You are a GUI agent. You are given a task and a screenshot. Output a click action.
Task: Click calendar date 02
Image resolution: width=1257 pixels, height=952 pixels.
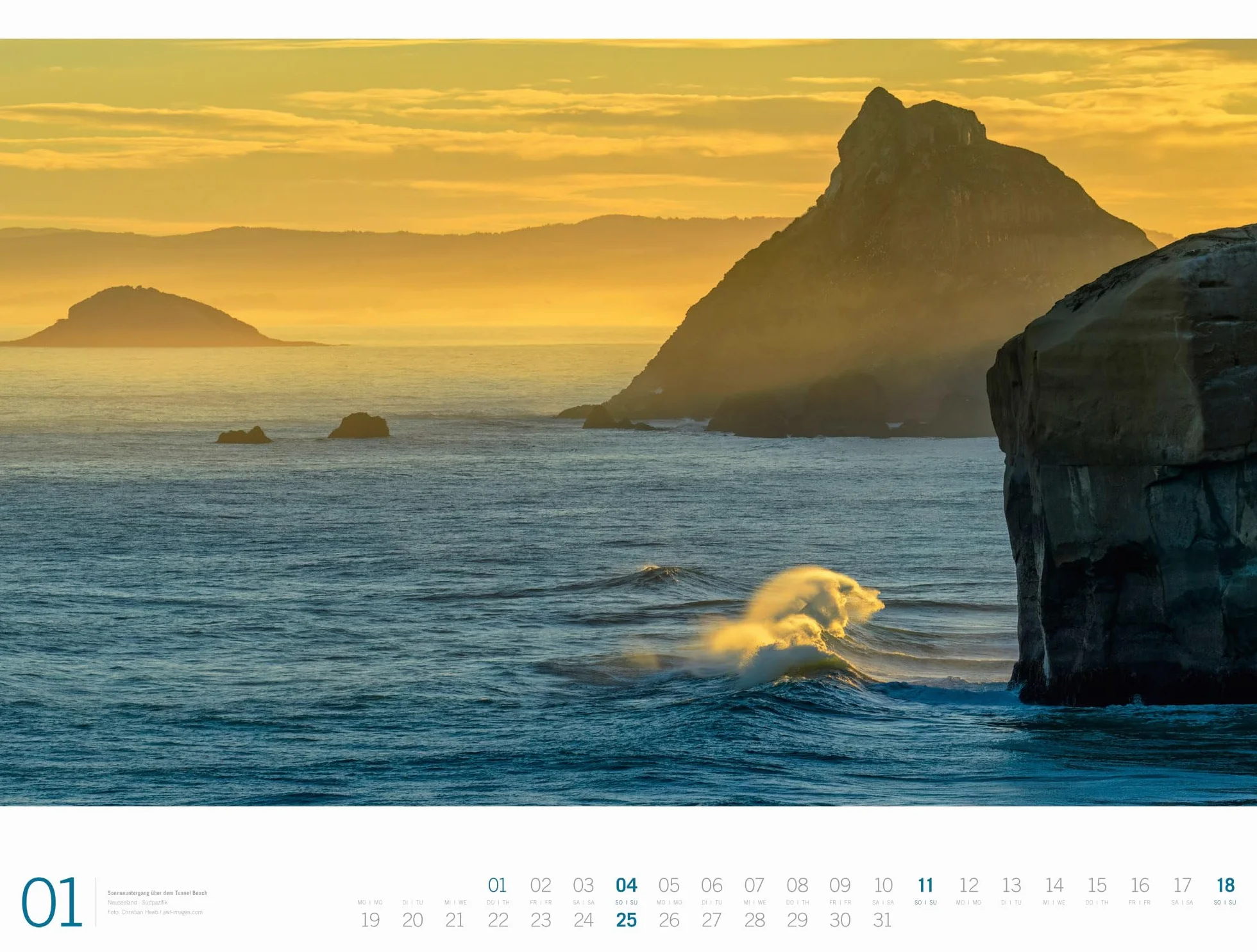[x=541, y=885]
